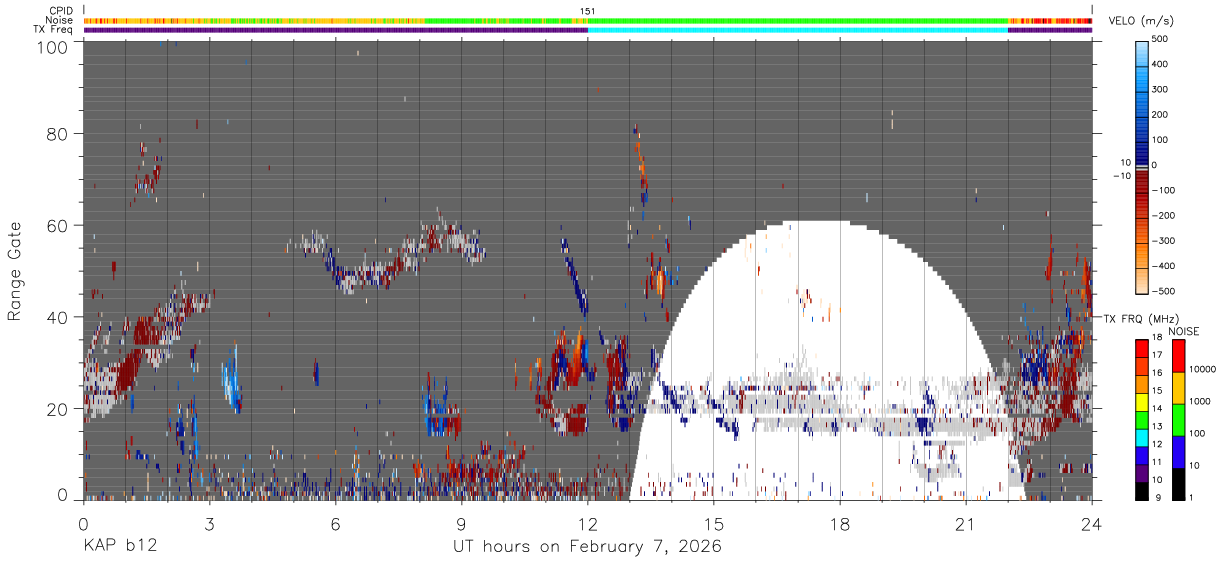Image resolution: width=1228 pixels, height=567 pixels.
Task: Select the cyan segment of TX FRQ colorbar
Action: [x=1142, y=436]
